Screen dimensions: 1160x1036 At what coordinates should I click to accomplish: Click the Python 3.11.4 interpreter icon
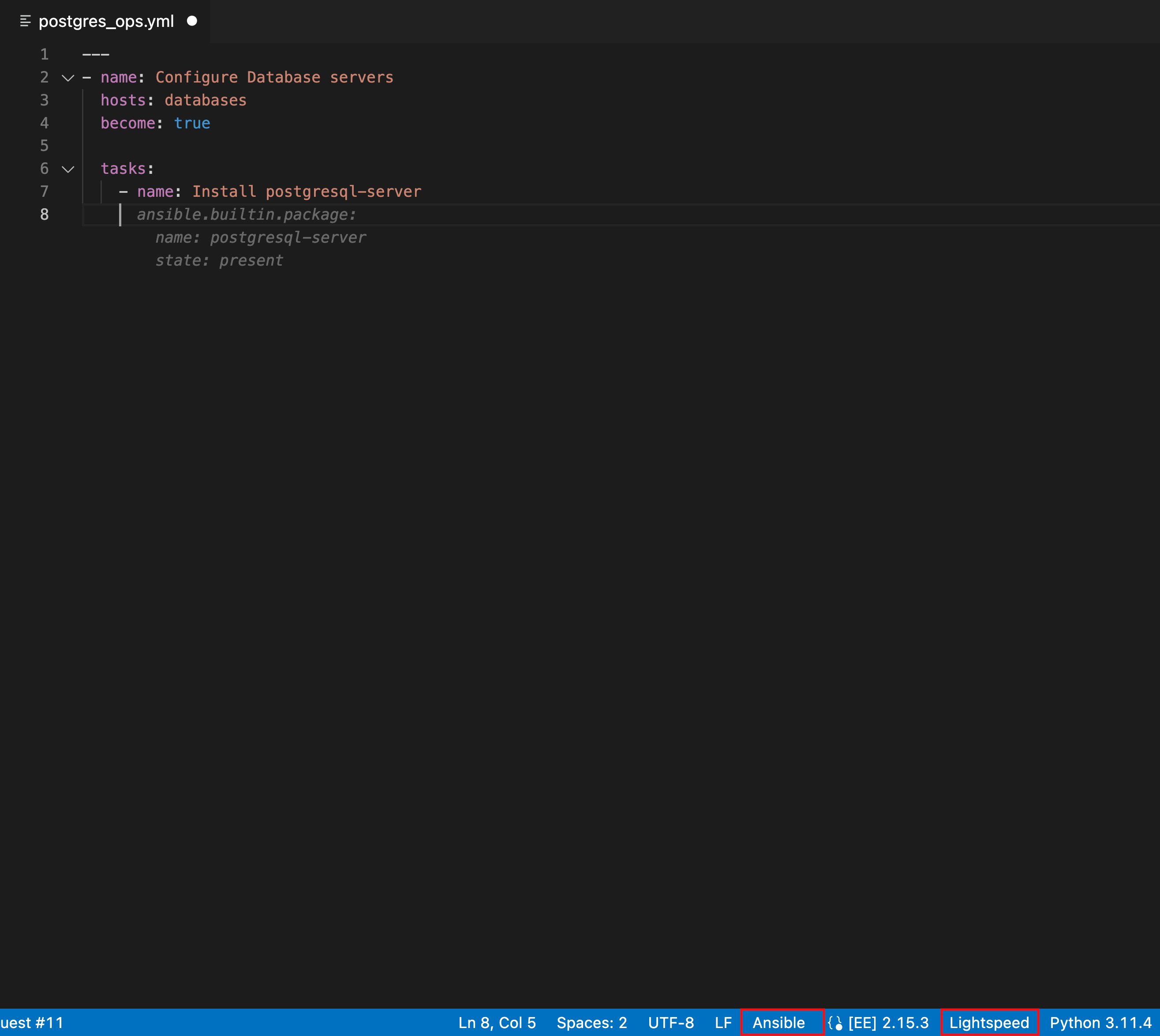[1105, 1022]
